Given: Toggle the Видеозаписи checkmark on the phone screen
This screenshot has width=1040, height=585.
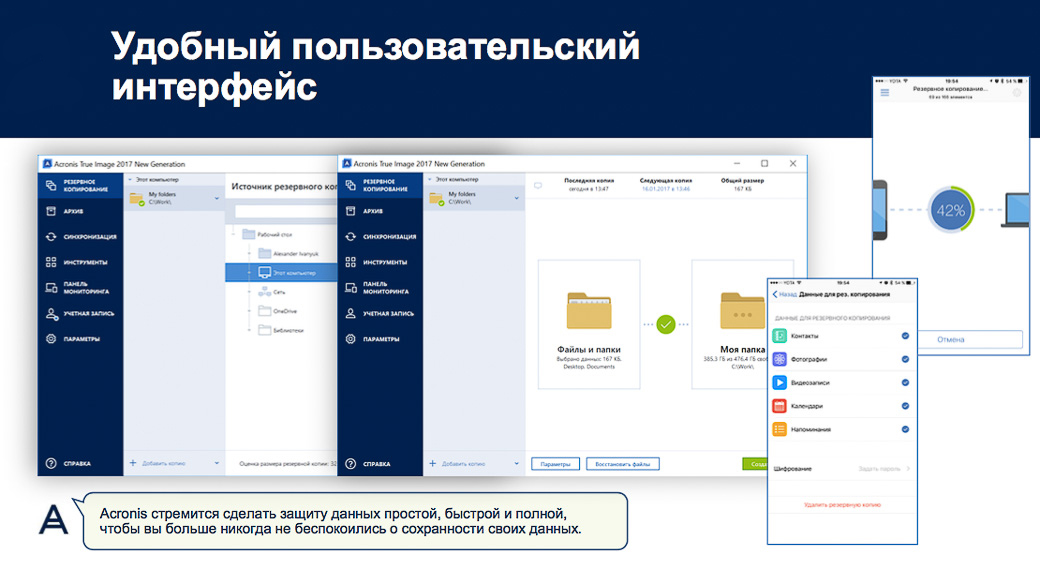Looking at the screenshot, I should (x=905, y=382).
